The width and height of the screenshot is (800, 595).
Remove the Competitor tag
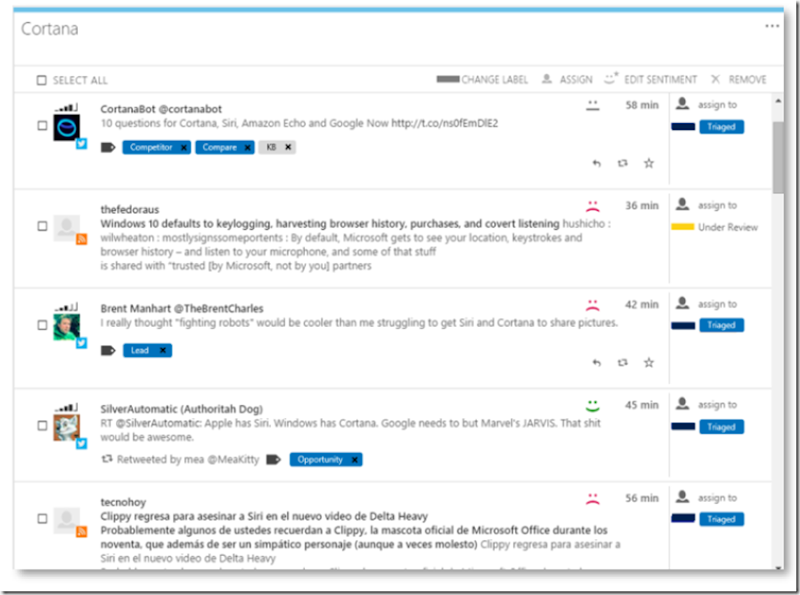(x=184, y=147)
